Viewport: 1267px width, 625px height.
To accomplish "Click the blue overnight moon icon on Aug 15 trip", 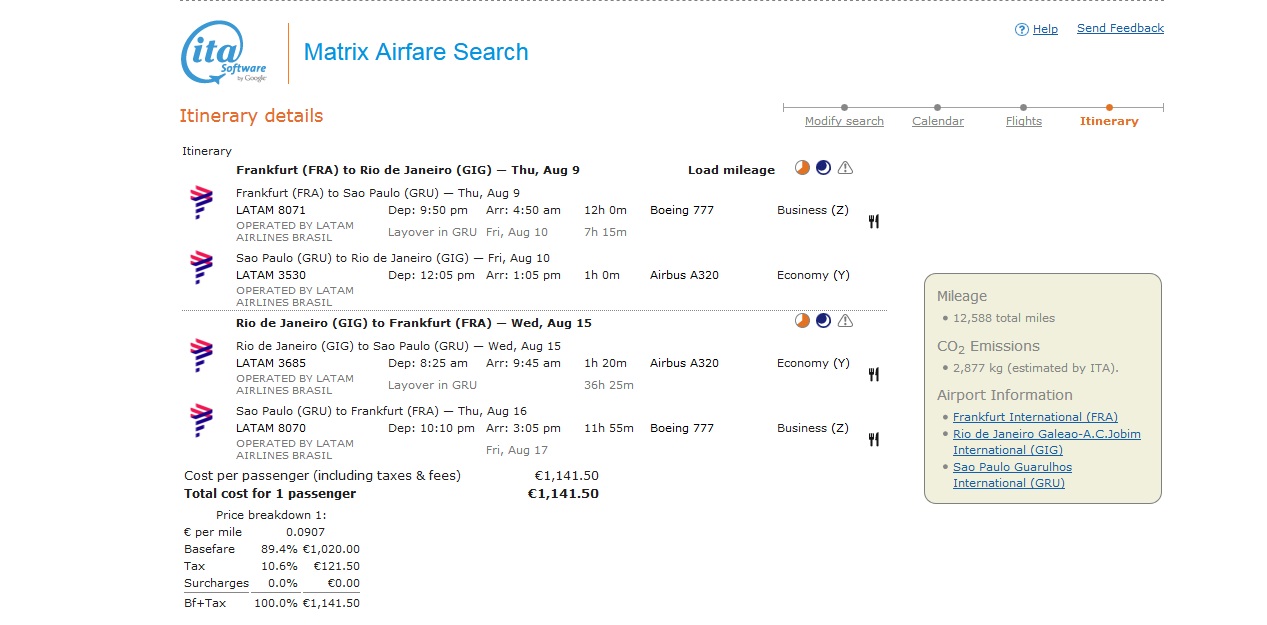I will [823, 321].
